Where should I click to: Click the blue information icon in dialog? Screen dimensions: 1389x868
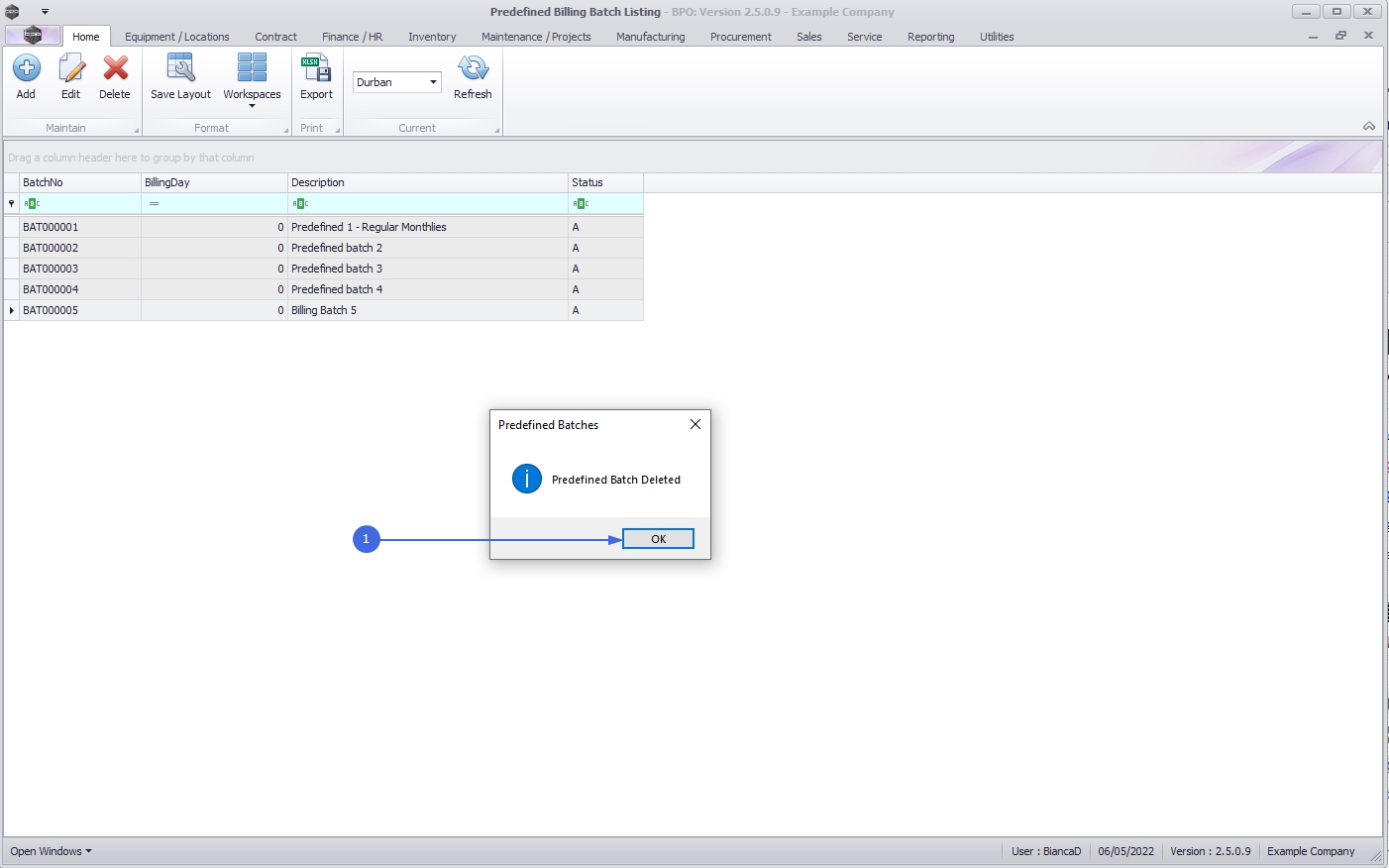click(527, 480)
